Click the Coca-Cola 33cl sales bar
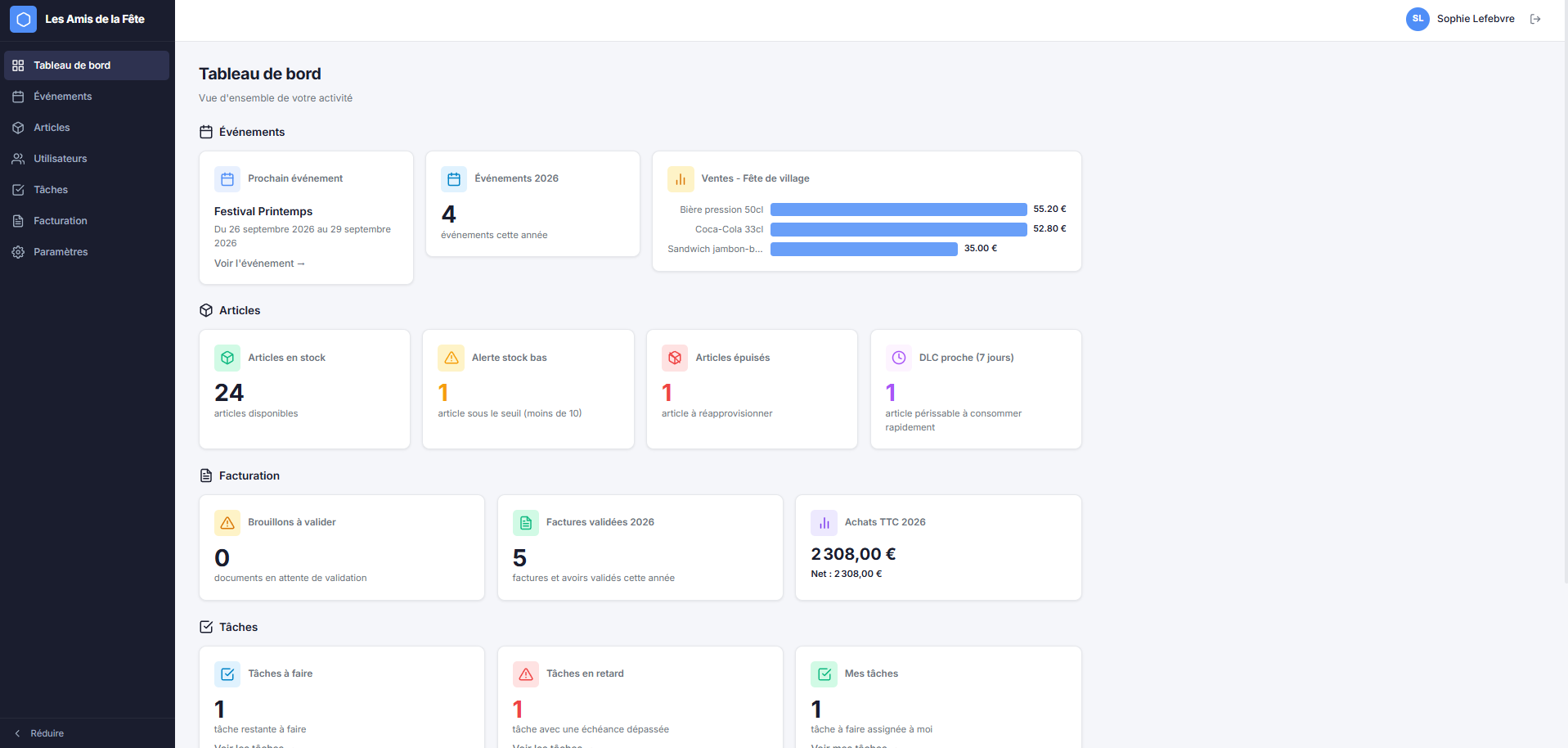This screenshot has width=1568, height=748. (x=898, y=229)
